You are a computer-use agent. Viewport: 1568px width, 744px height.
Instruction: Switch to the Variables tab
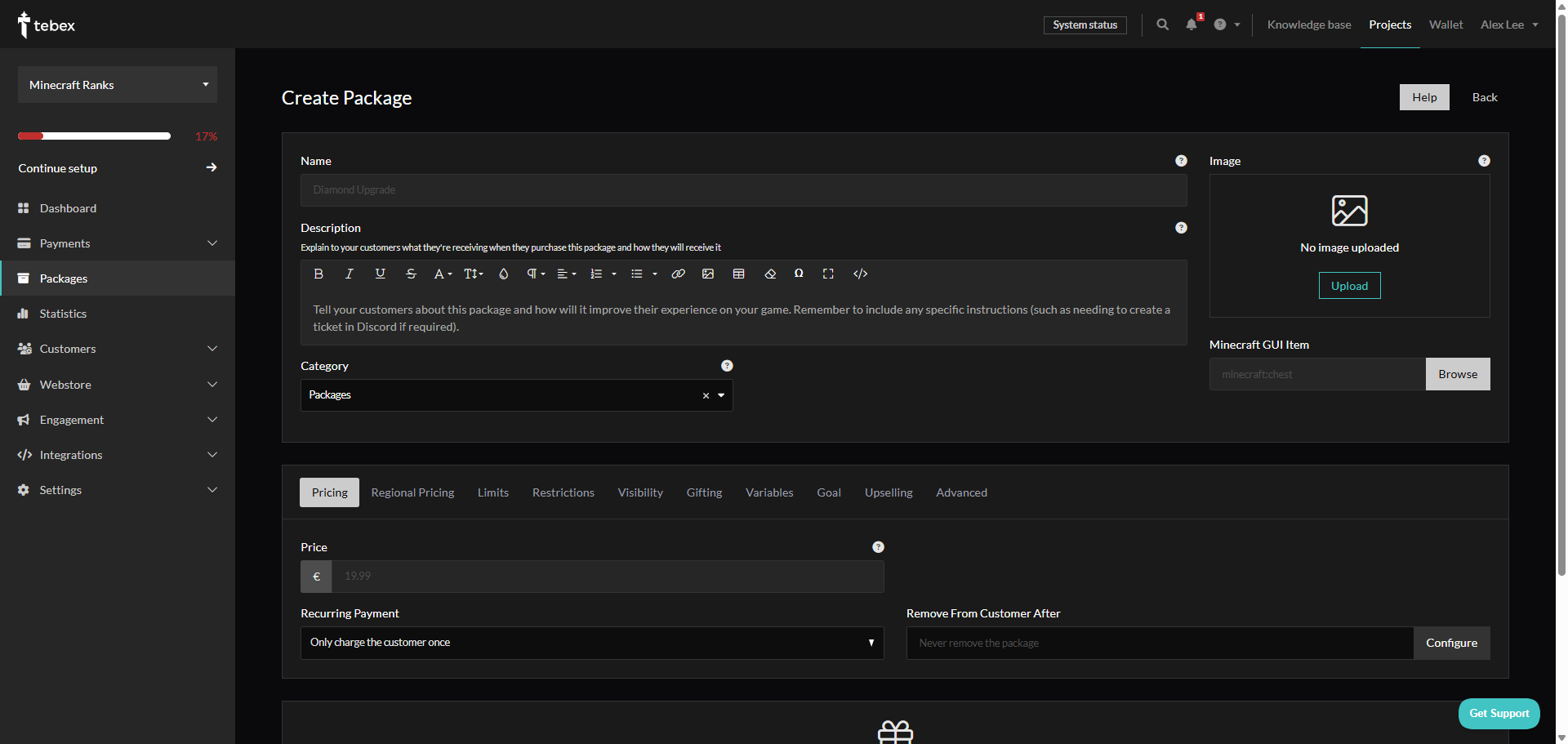[x=769, y=492]
